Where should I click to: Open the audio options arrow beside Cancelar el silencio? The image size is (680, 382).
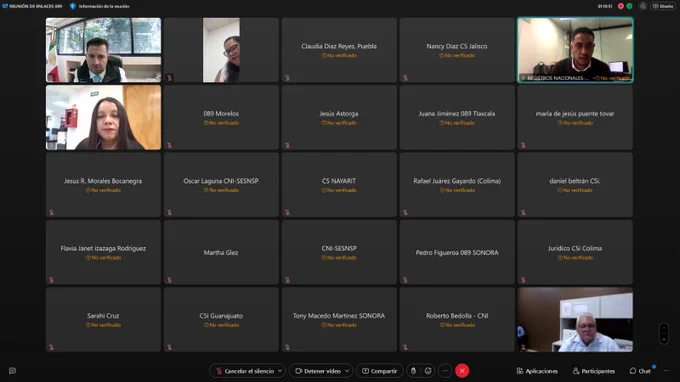[280, 371]
